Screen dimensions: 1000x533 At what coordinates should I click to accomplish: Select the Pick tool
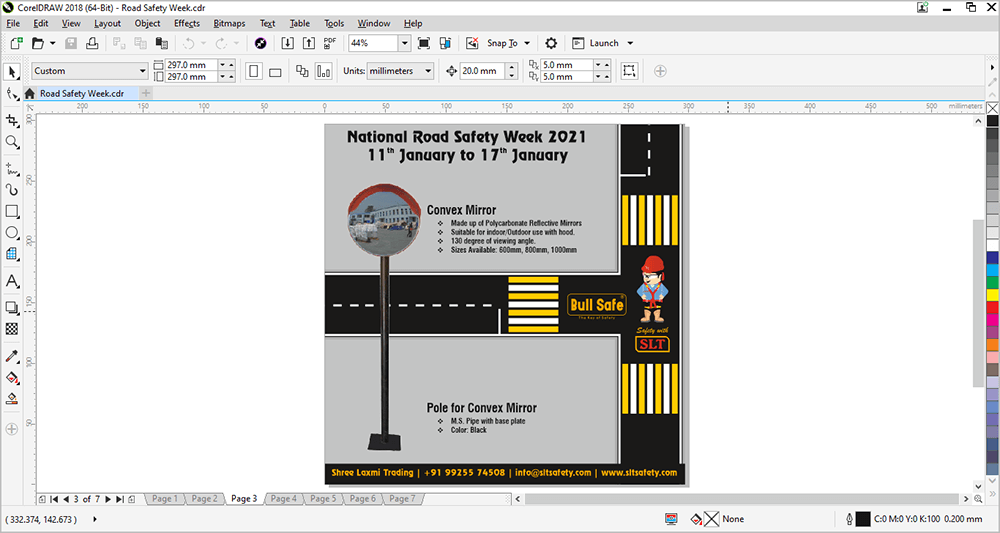11,71
